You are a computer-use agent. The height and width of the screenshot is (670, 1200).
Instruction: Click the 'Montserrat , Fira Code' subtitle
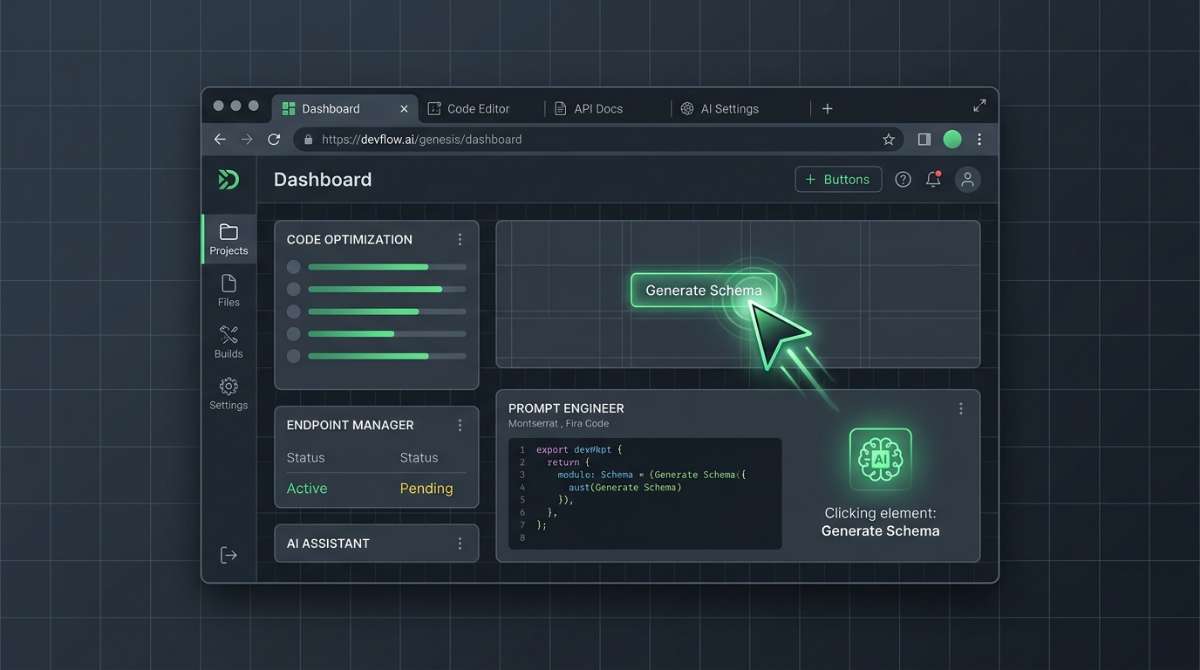[558, 424]
